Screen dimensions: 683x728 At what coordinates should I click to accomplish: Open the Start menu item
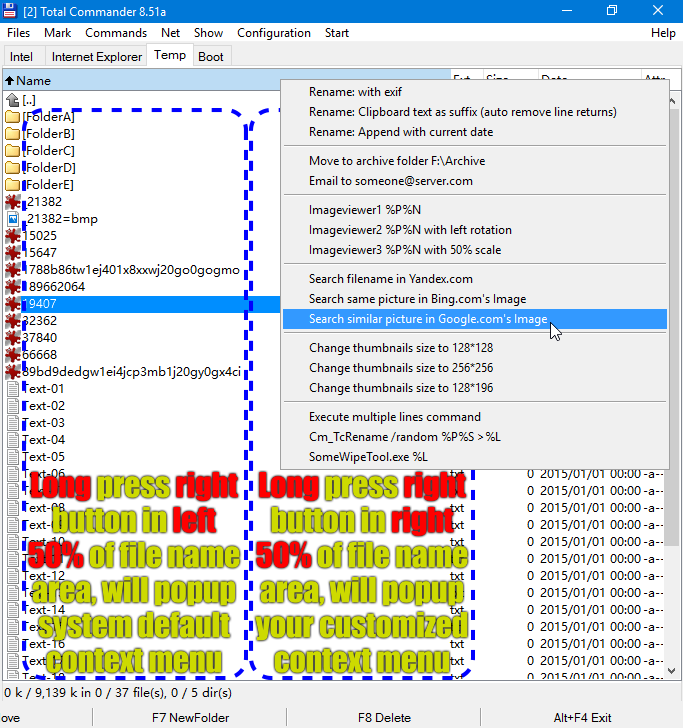[337, 33]
